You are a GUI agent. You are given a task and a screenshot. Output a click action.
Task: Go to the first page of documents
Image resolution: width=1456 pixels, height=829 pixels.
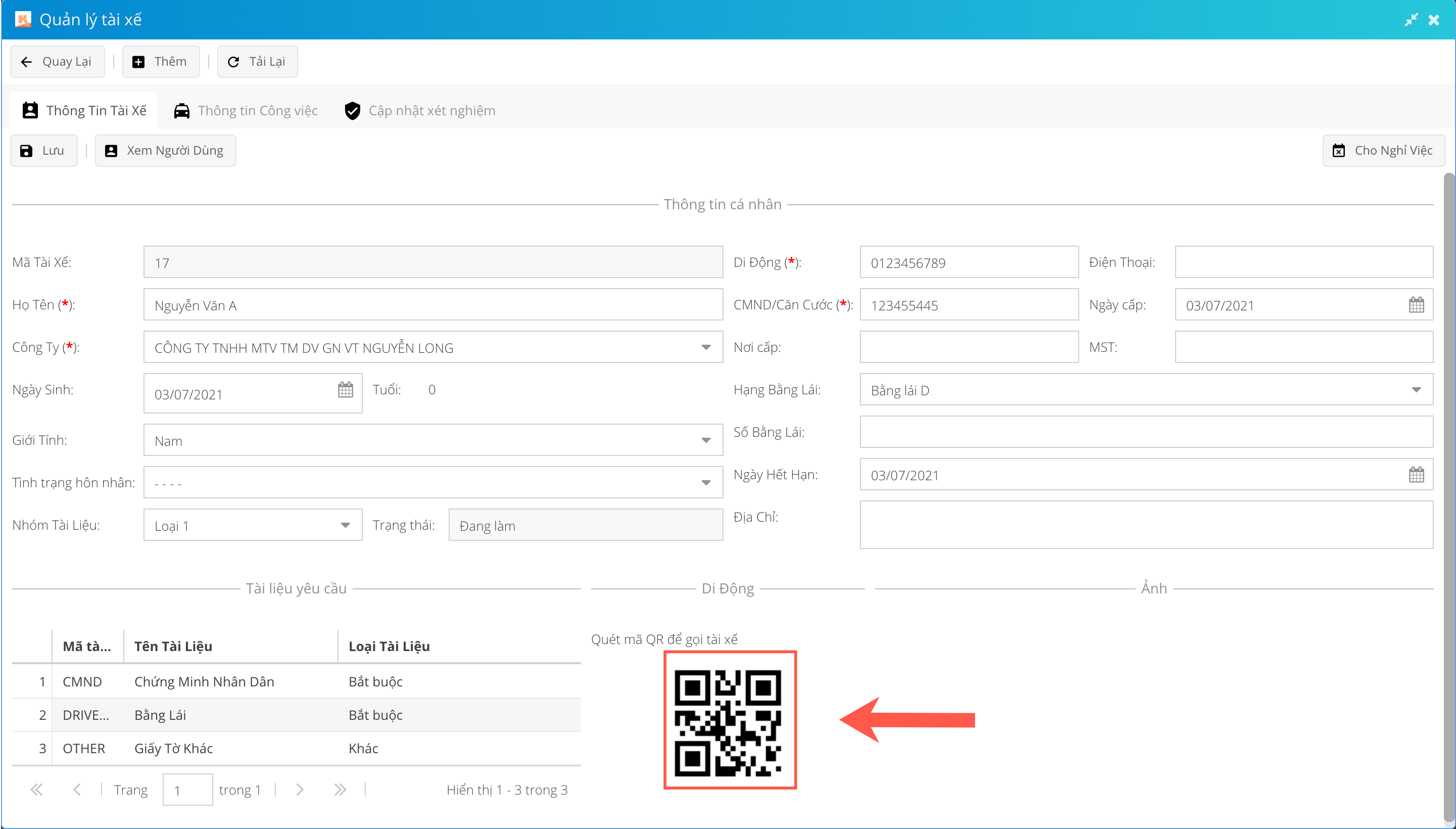(x=36, y=790)
